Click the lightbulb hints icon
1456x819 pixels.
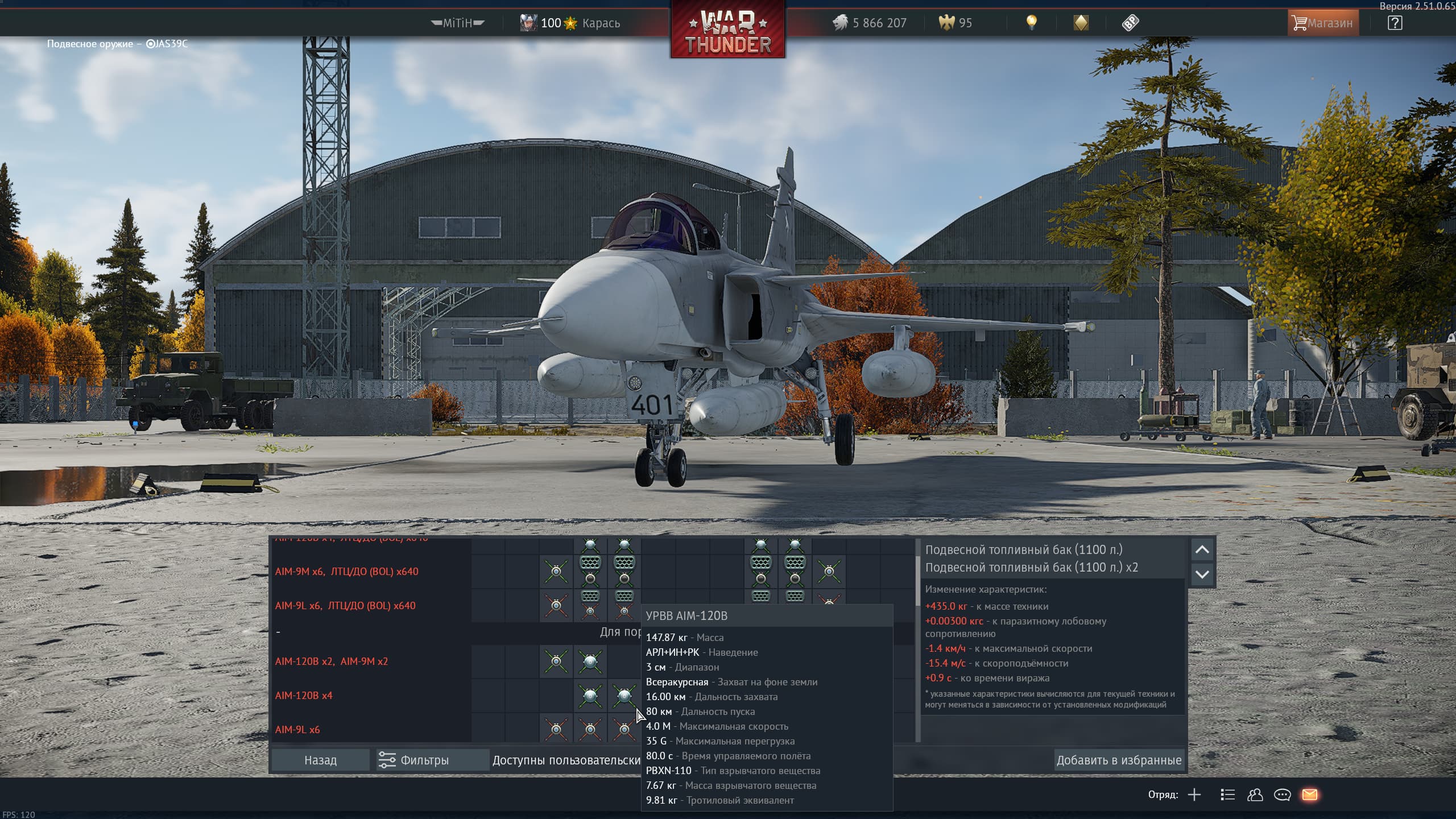pyautogui.click(x=1031, y=23)
